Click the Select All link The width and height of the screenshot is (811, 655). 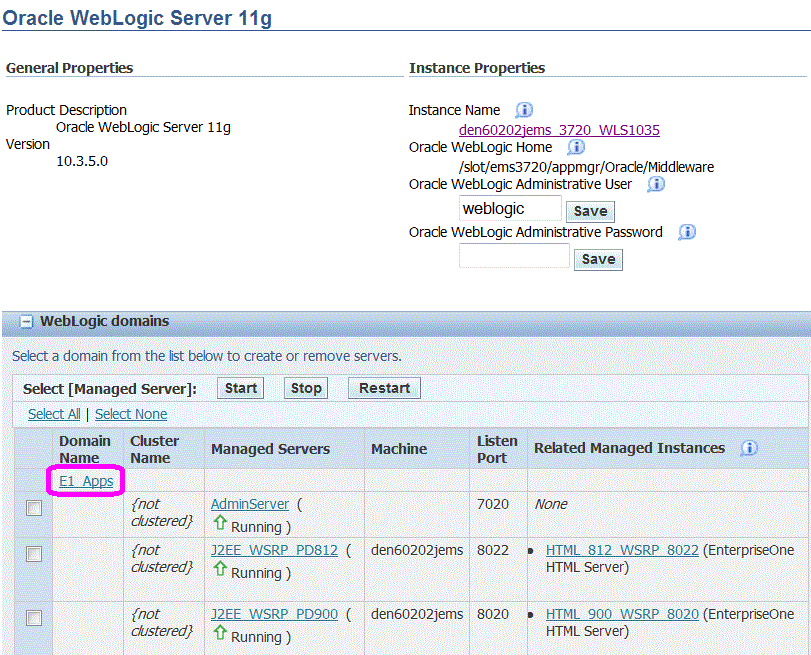point(54,414)
